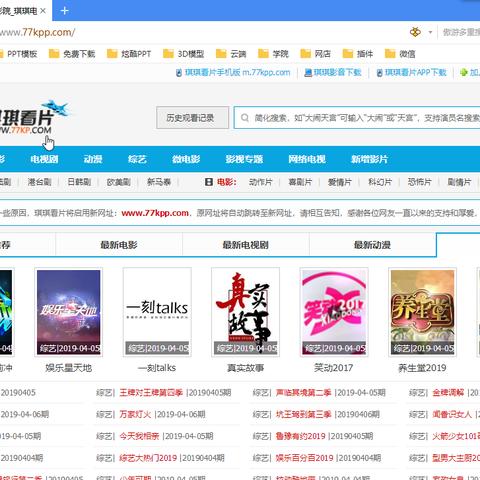Select the 欧美剧 subcategory

[x=119, y=182]
